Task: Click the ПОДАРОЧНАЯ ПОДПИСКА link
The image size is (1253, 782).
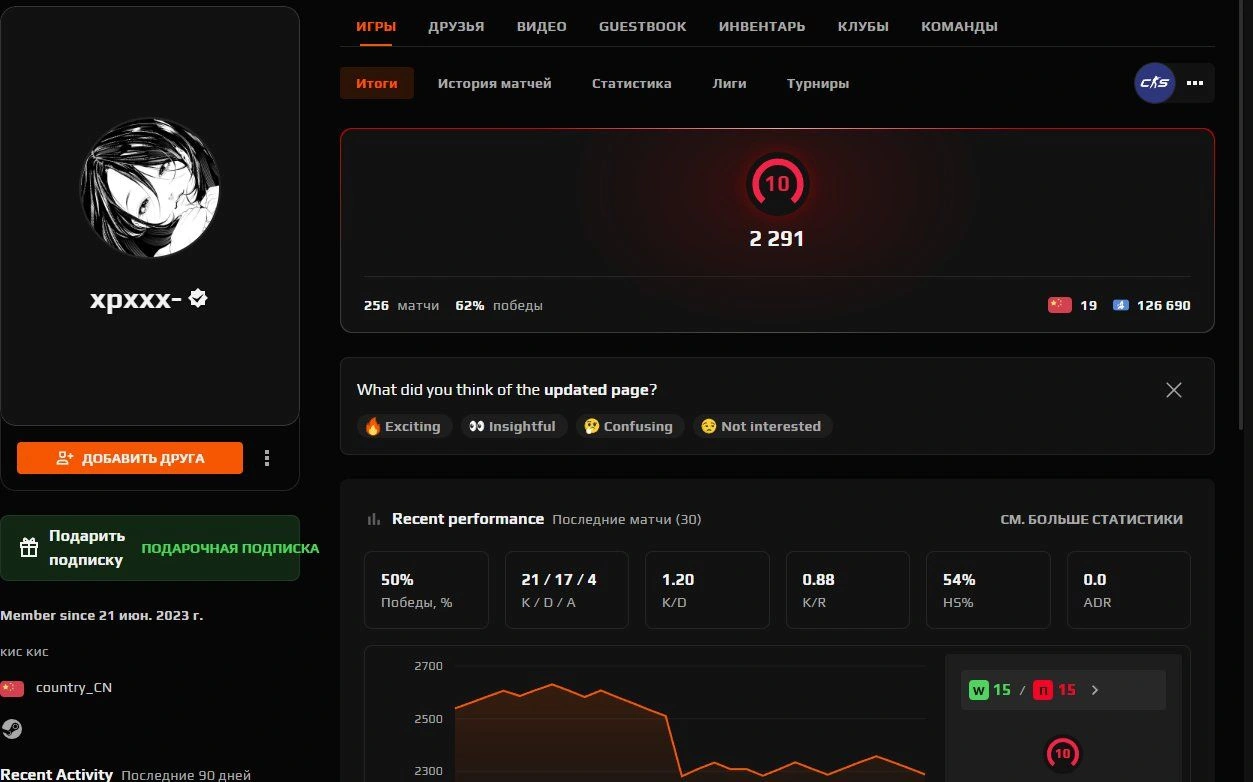Action: tap(230, 548)
